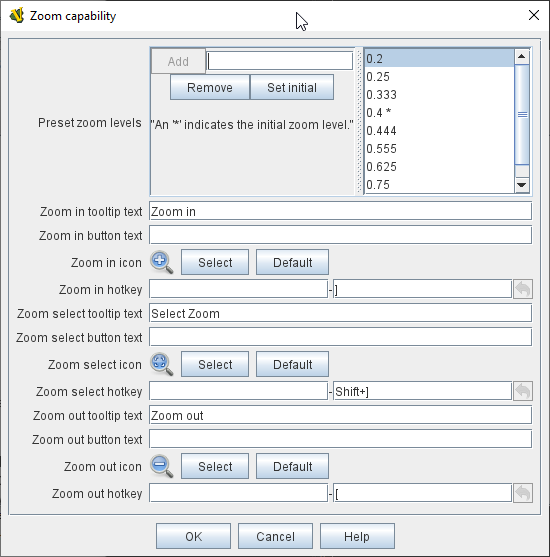Click the Set initial button
Screen dimensions: 550x557
292,87
